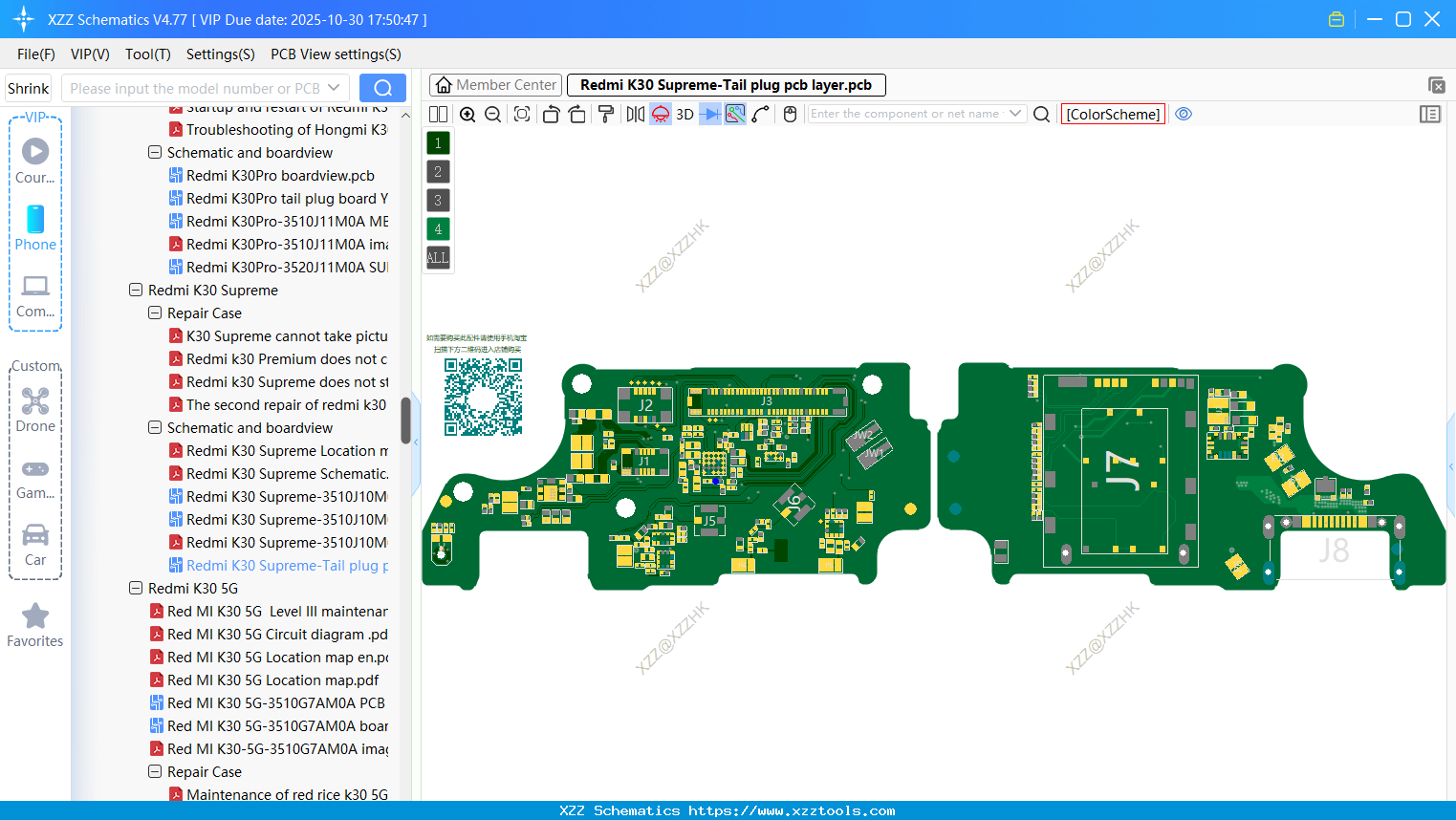Switch to 3D board view
The image size is (1456, 820).
pyautogui.click(x=685, y=115)
